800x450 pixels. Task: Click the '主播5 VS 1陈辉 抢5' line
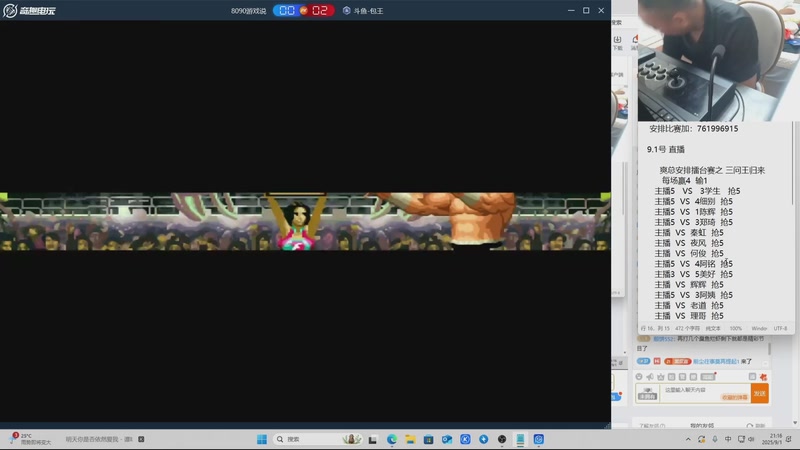(693, 212)
